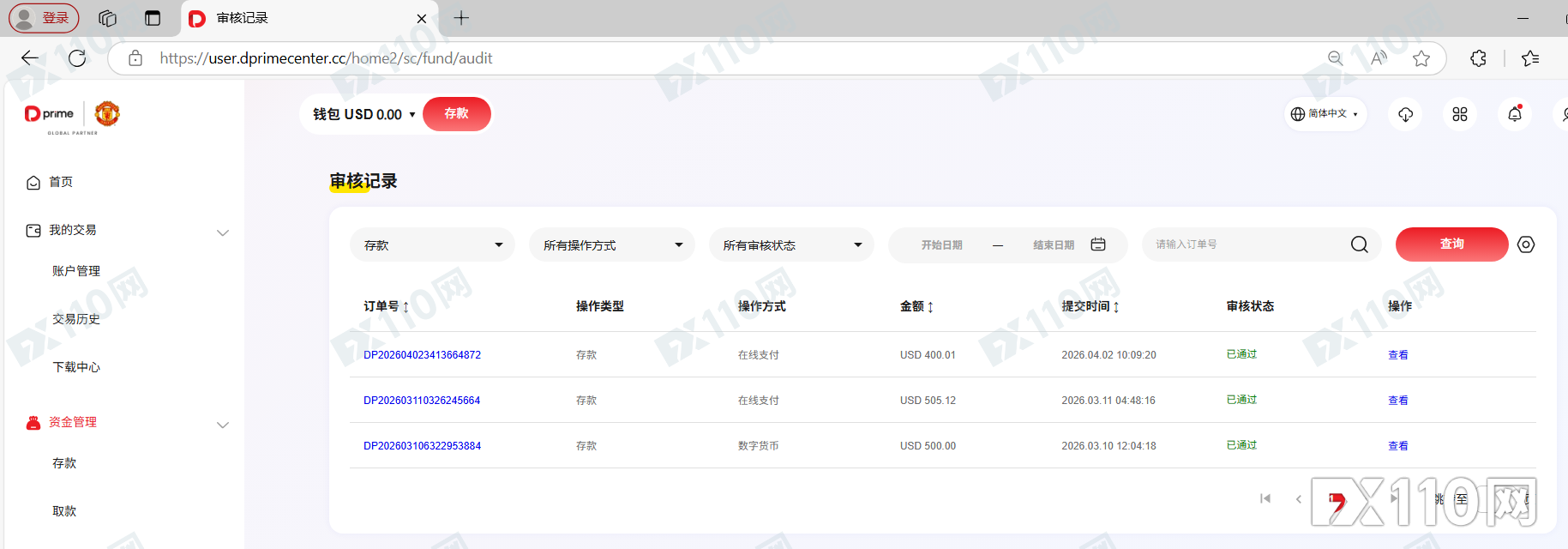Click the order search magnifier icon
This screenshot has width=1568, height=549.
[x=1360, y=244]
